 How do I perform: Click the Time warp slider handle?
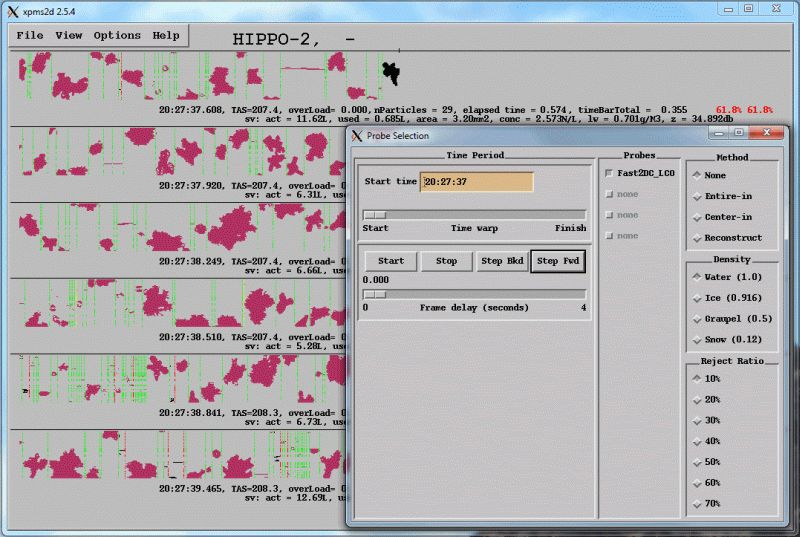pos(375,214)
